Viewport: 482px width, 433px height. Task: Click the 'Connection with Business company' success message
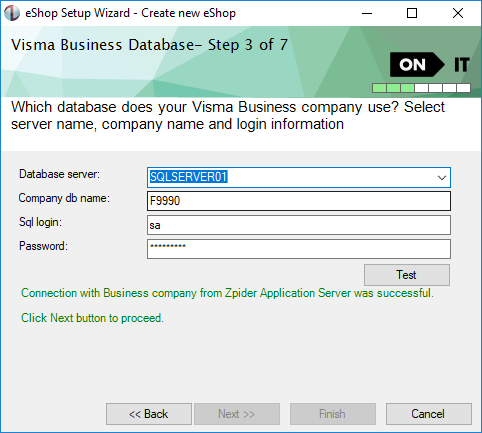pyautogui.click(x=227, y=293)
